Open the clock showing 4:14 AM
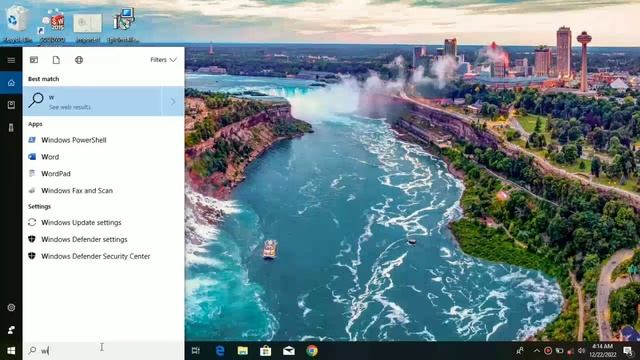The width and height of the screenshot is (640, 360). tap(602, 351)
